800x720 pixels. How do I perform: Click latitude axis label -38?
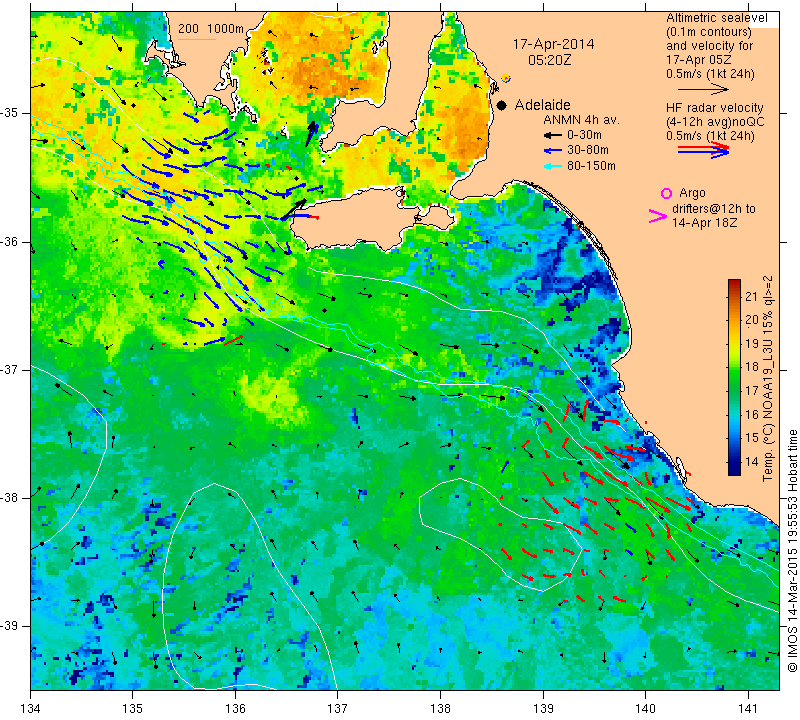coord(10,498)
